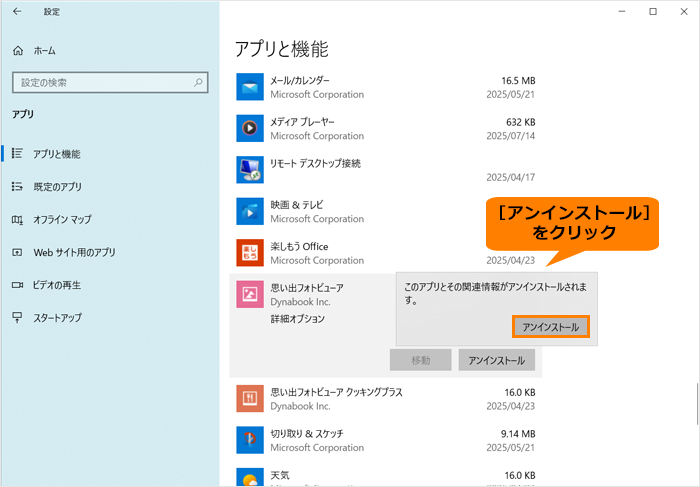Select リモート デスクトップ接続 in the list

[315, 164]
